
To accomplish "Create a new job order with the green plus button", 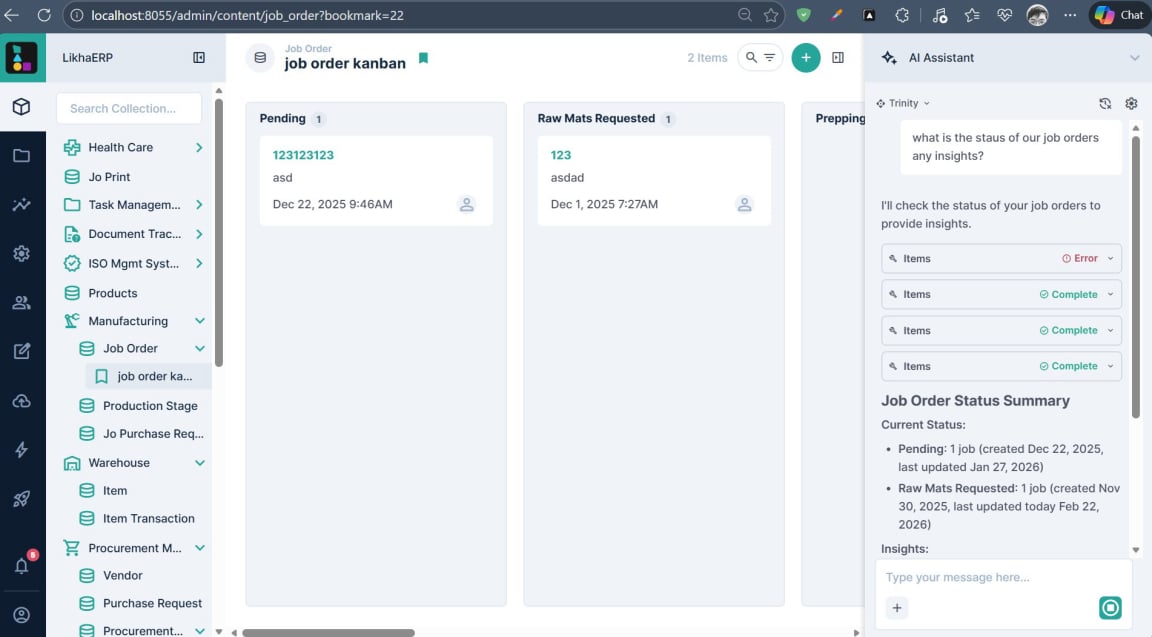I will point(806,57).
